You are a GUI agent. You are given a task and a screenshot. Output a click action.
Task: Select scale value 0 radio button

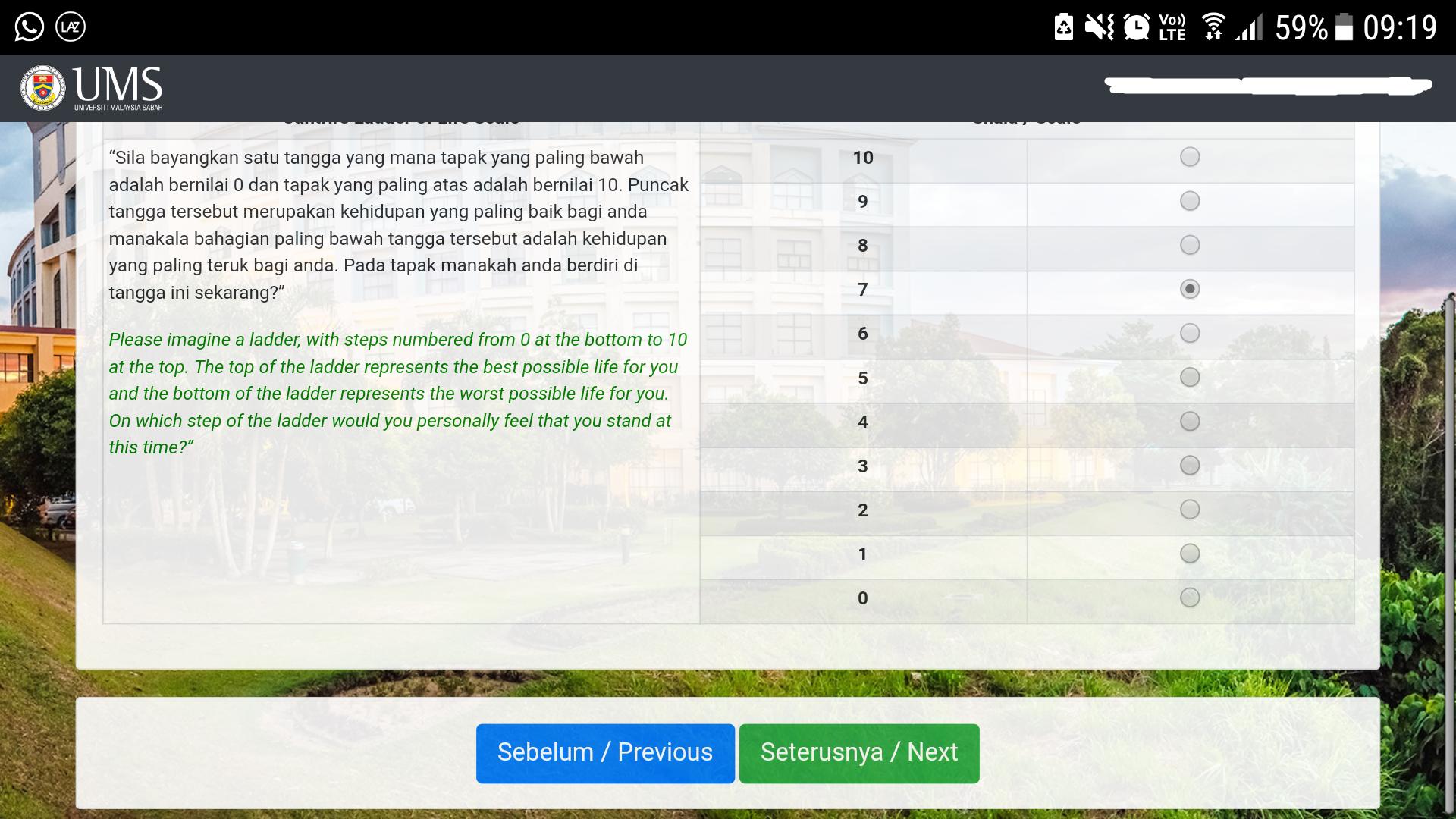click(x=1190, y=598)
